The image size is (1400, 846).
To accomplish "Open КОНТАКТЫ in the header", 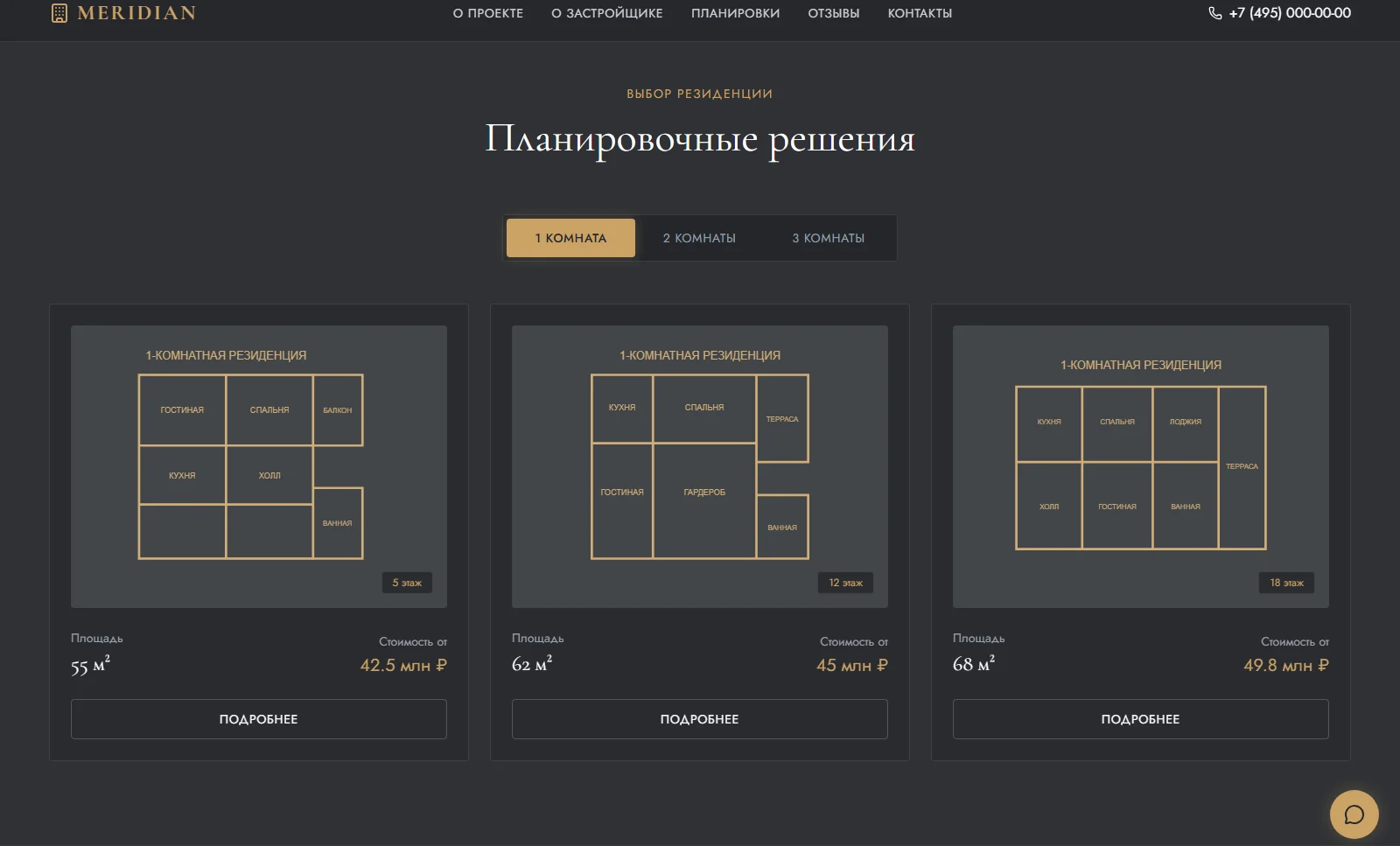I will (x=920, y=13).
